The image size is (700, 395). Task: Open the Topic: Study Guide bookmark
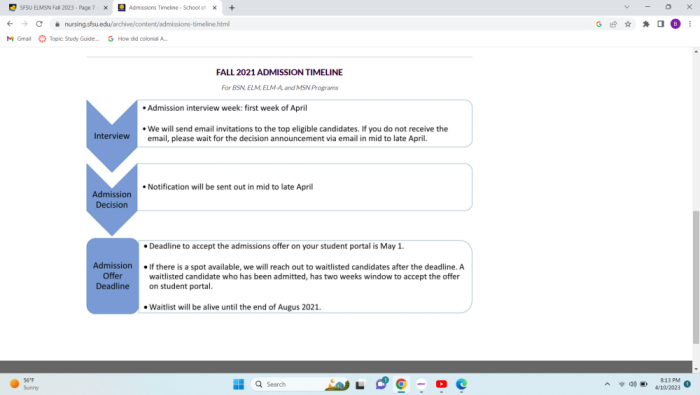pos(69,39)
